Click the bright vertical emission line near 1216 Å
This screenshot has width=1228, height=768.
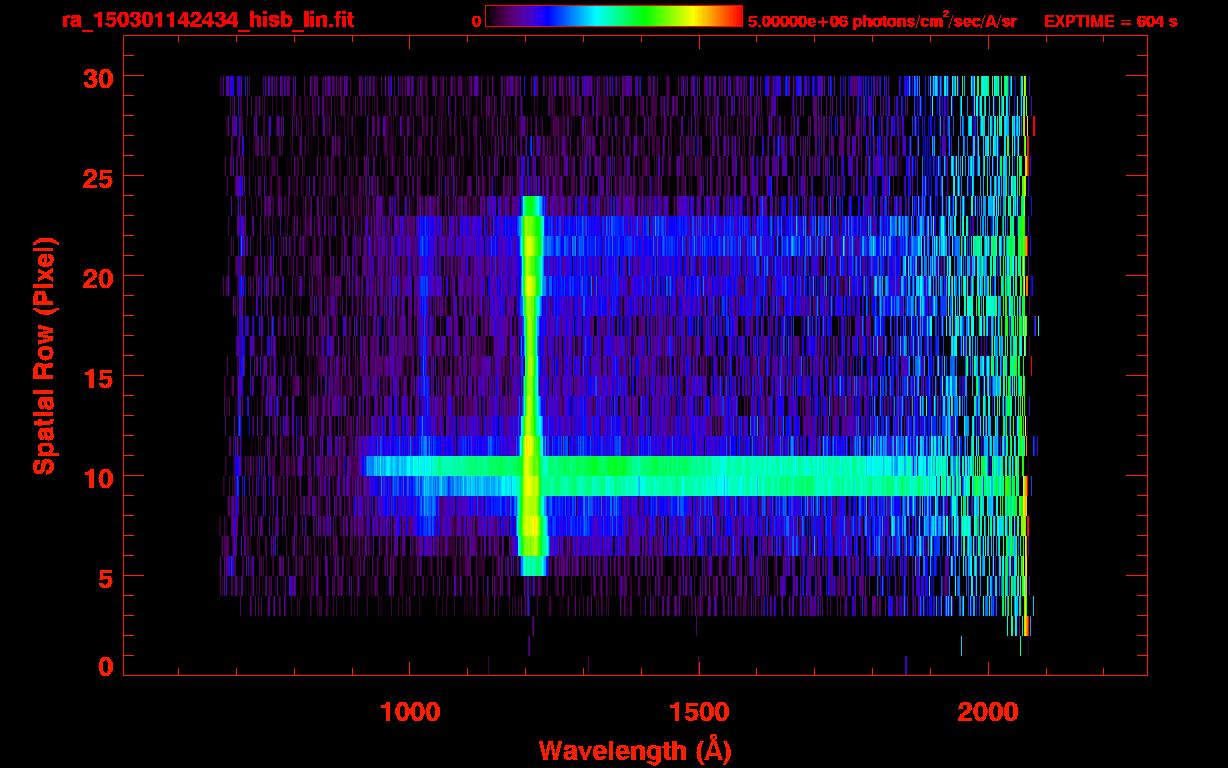tap(532, 386)
